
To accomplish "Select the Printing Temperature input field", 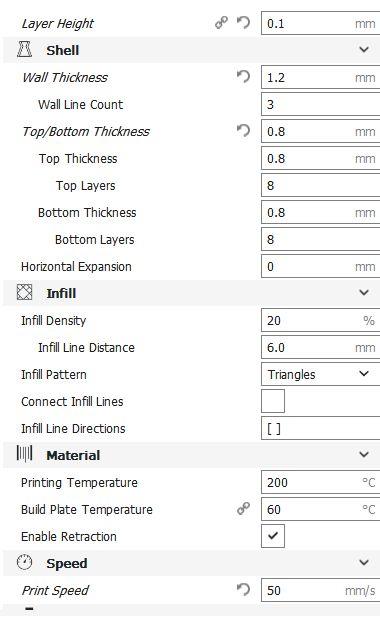I will click(x=320, y=482).
